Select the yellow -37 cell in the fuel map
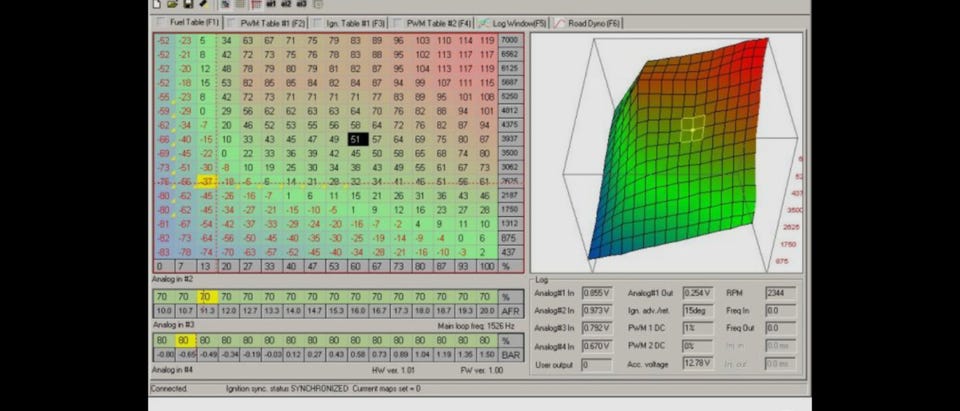This screenshot has width=960, height=411. tap(206, 181)
